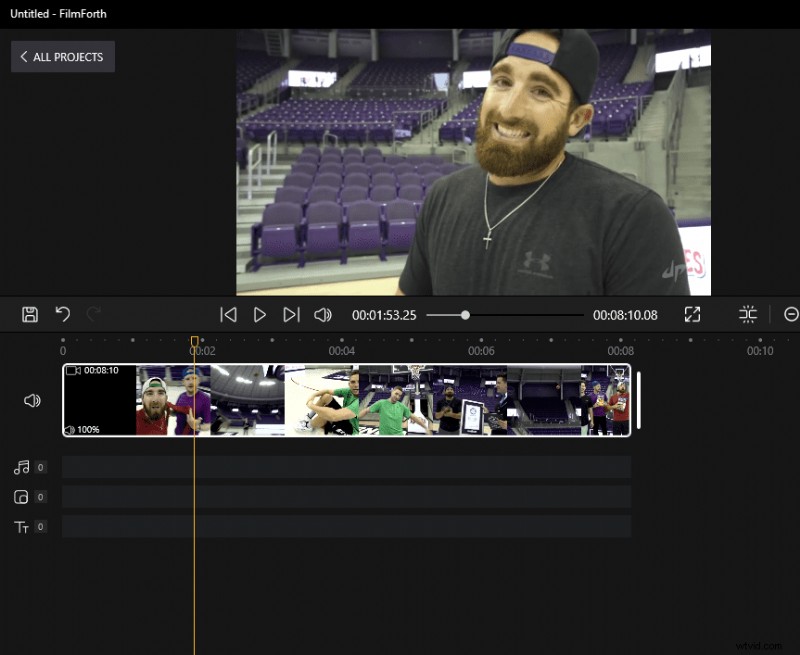This screenshot has width=800, height=655.
Task: Open the All Projects screen
Action: tap(62, 56)
